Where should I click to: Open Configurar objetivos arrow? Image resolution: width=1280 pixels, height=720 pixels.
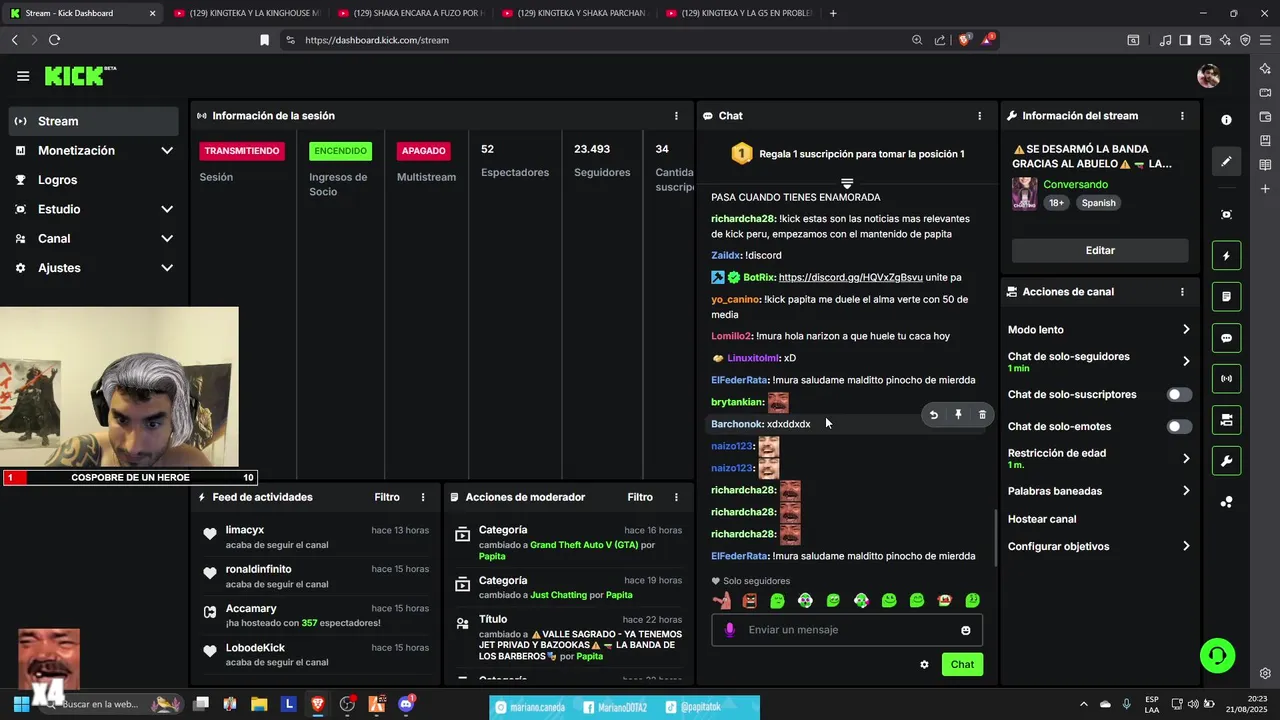click(x=1186, y=547)
